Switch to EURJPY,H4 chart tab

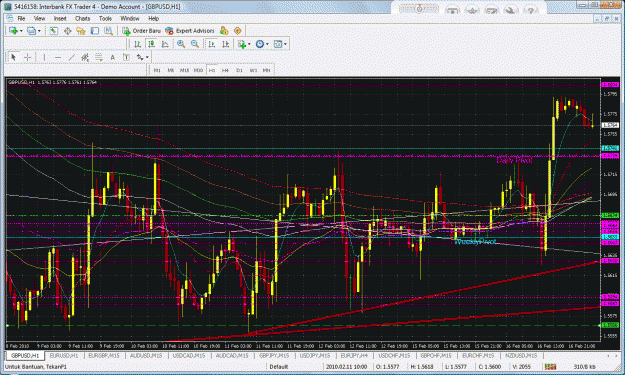(x=354, y=355)
